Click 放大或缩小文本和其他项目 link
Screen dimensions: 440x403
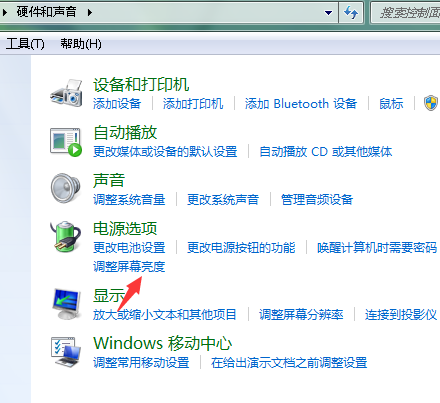pyautogui.click(x=165, y=315)
